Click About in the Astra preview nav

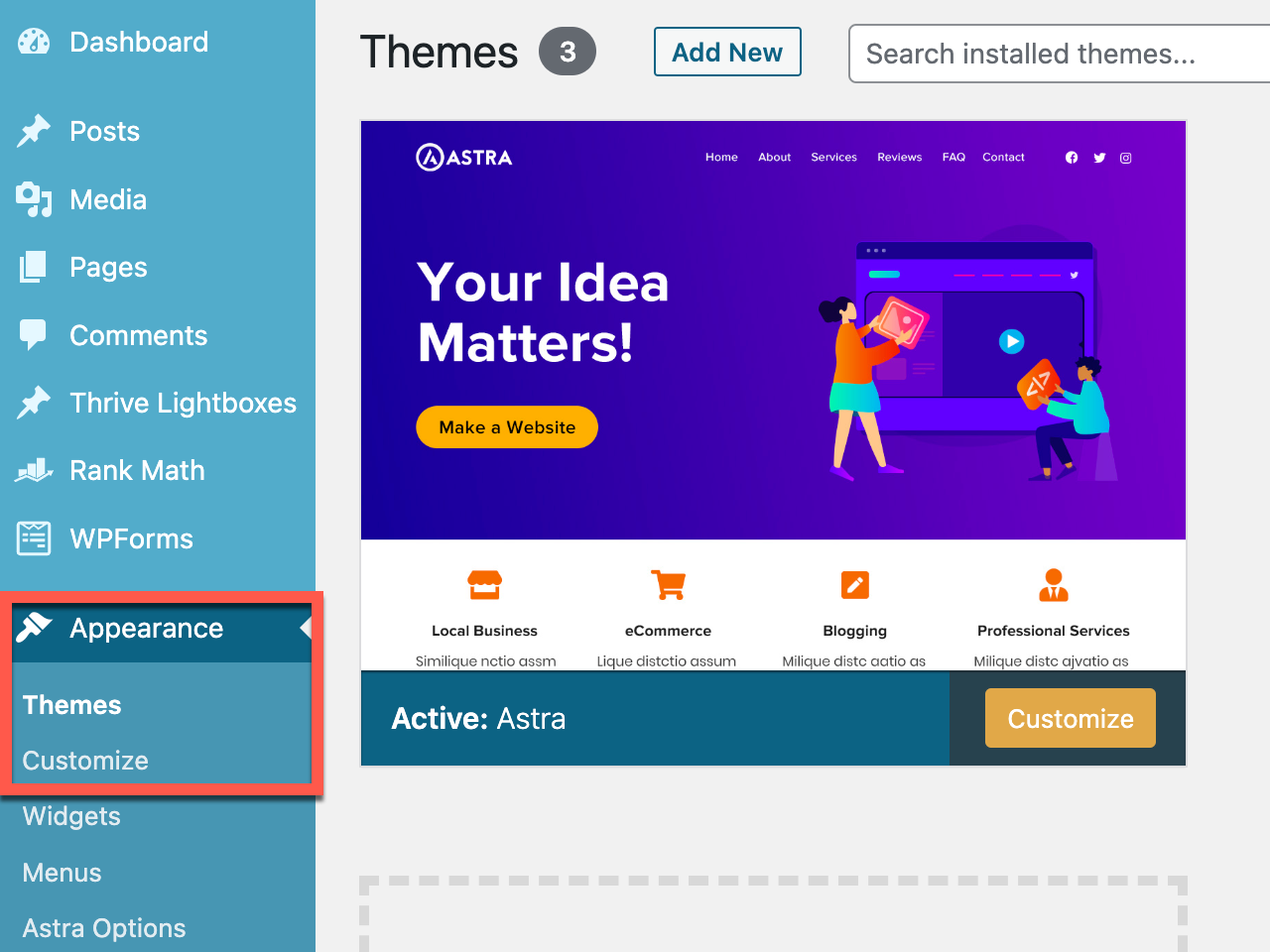coord(774,157)
